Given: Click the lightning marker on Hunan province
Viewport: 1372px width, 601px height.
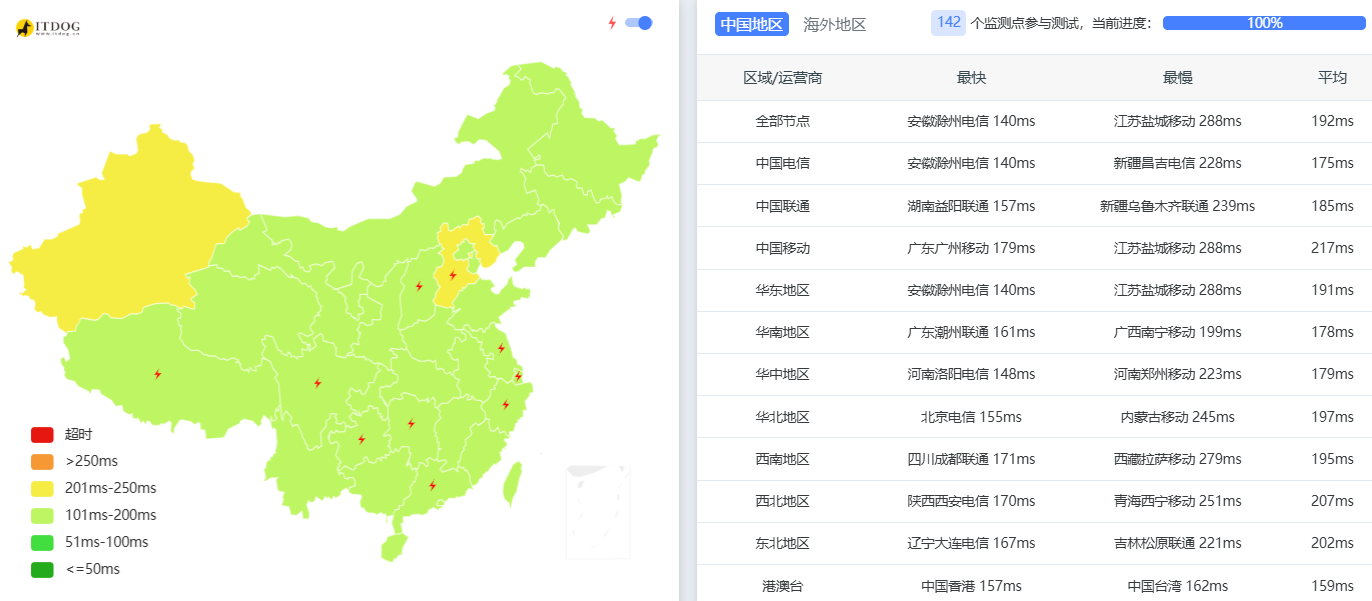Looking at the screenshot, I should tap(410, 424).
